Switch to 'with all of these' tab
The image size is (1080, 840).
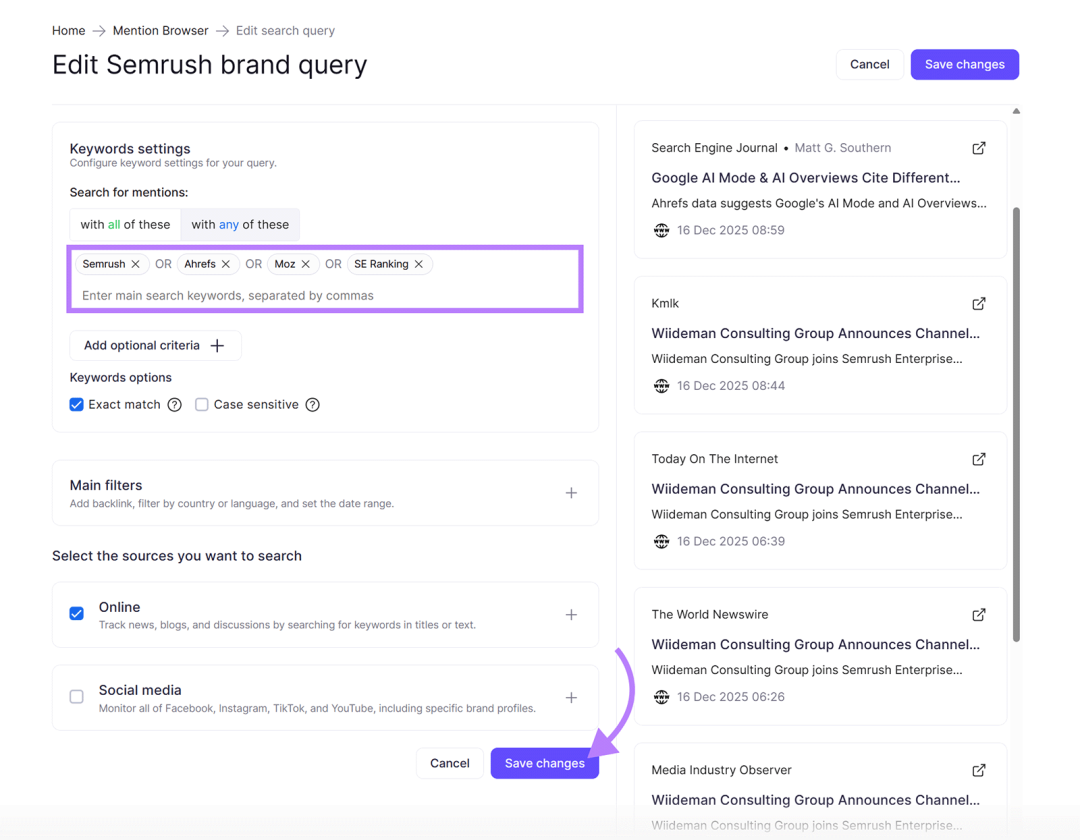(125, 225)
